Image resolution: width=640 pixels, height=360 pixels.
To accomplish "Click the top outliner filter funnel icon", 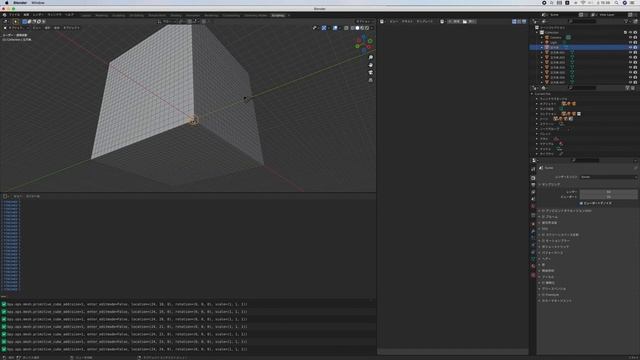I will tap(627, 21).
